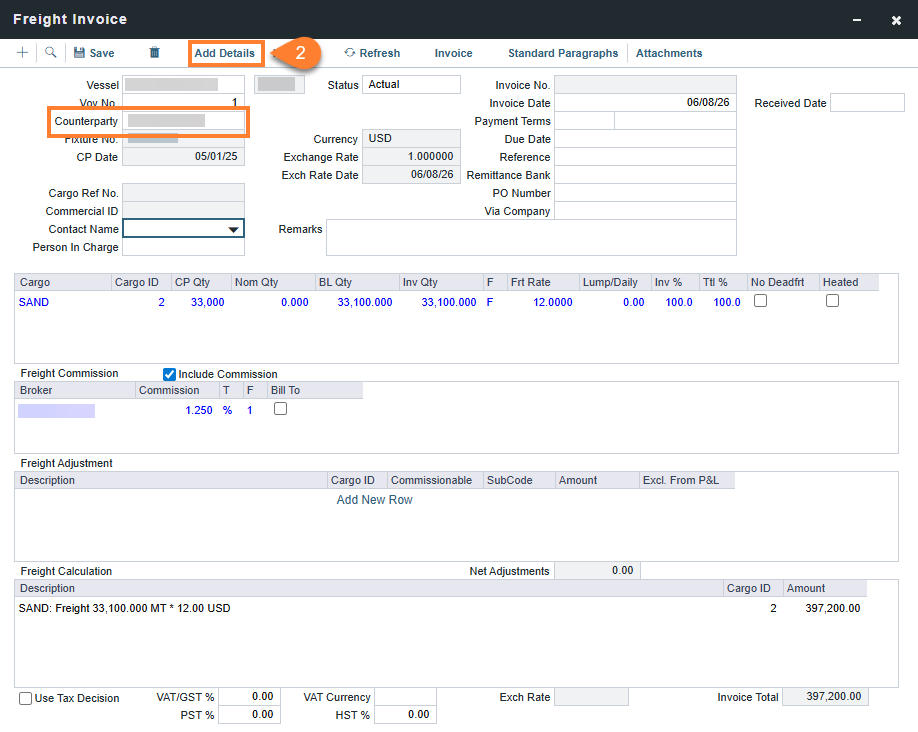The width and height of the screenshot is (918, 732).
Task: Click the Refresh icon in toolbar
Action: point(350,53)
